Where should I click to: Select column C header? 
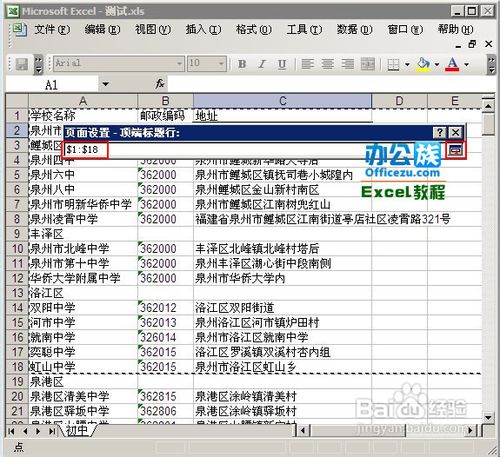tap(282, 101)
